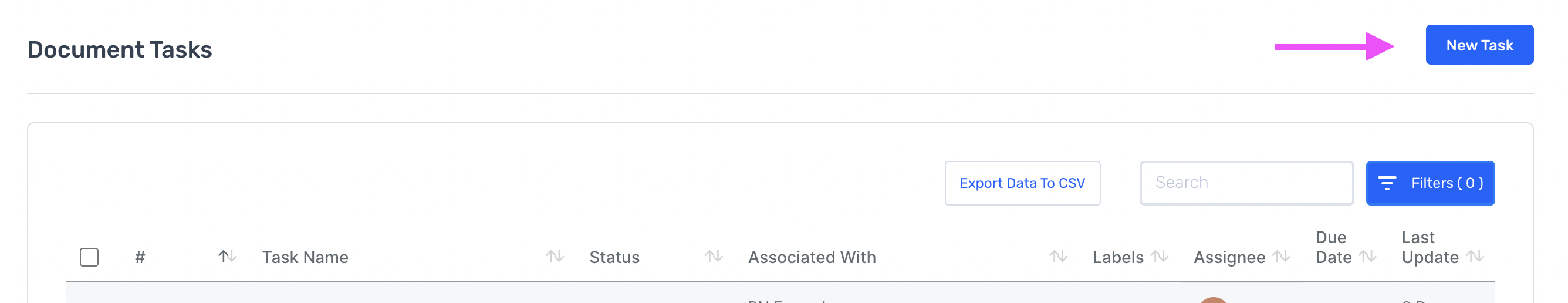Image resolution: width=1568 pixels, height=303 pixels.
Task: Click the Labels column header text
Action: pos(1117,257)
